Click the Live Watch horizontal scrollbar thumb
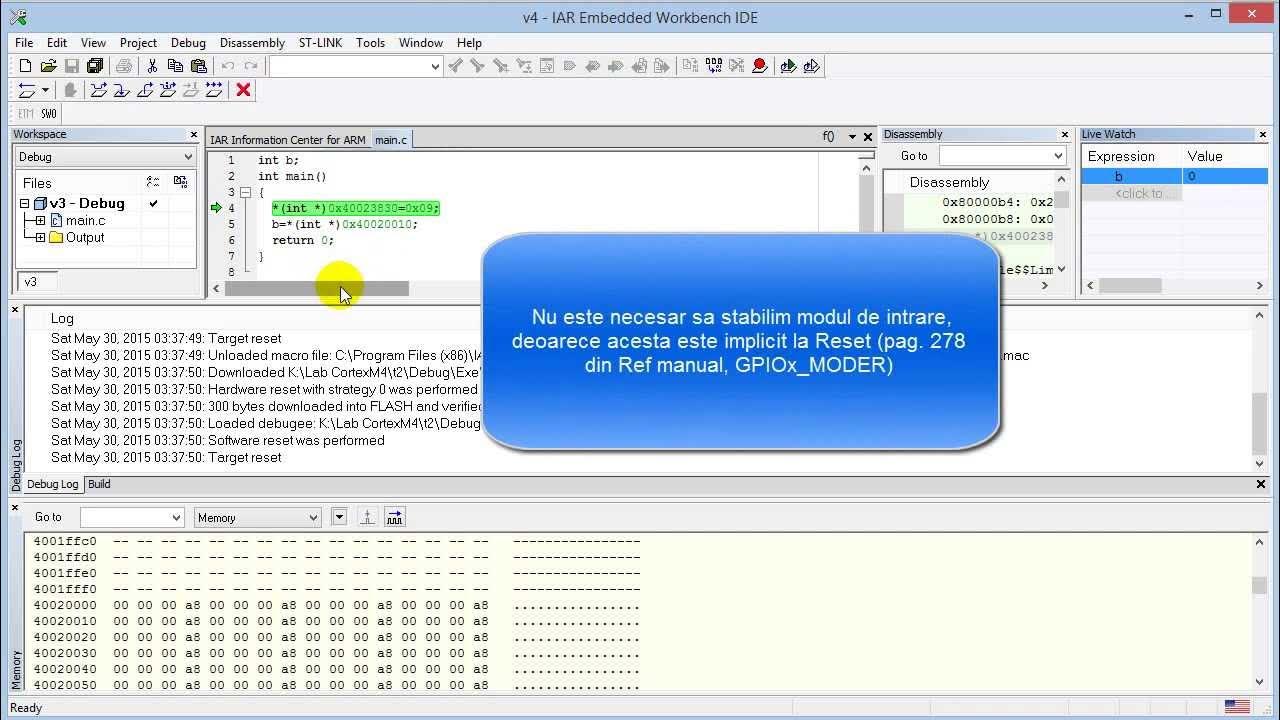Screen dimensions: 1280x720 (1130, 285)
